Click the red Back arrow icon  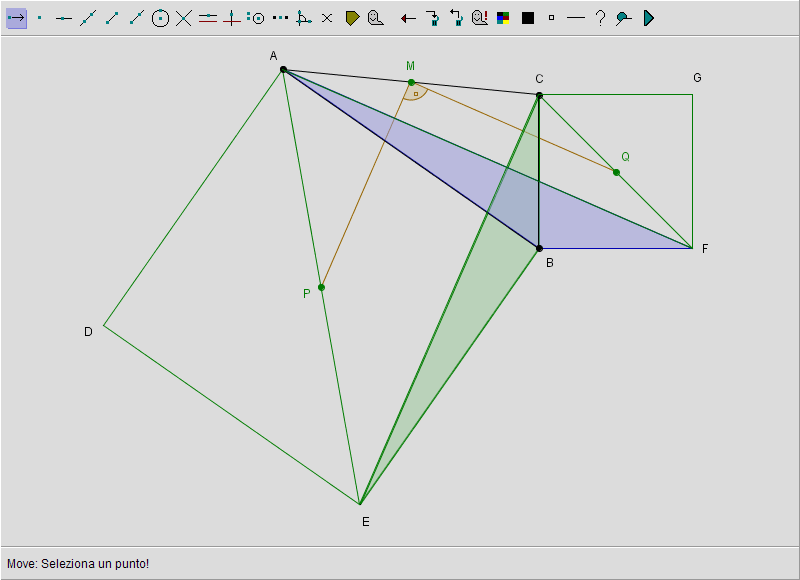(x=408, y=19)
